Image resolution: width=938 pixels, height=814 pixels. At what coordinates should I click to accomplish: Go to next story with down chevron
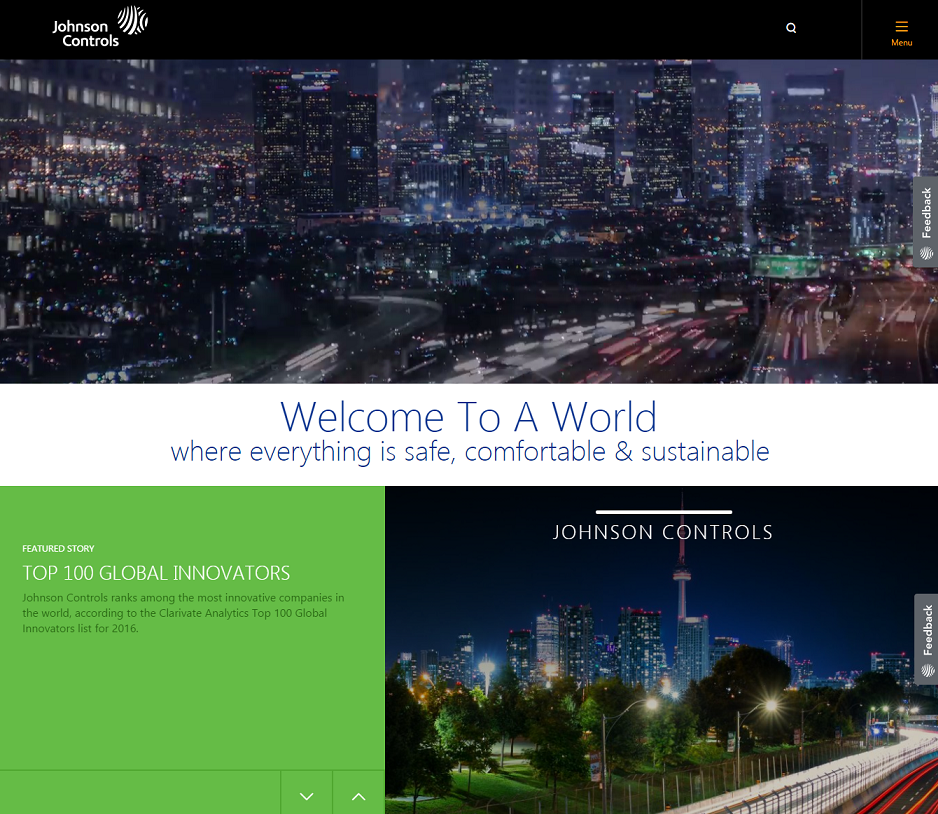pyautogui.click(x=307, y=796)
